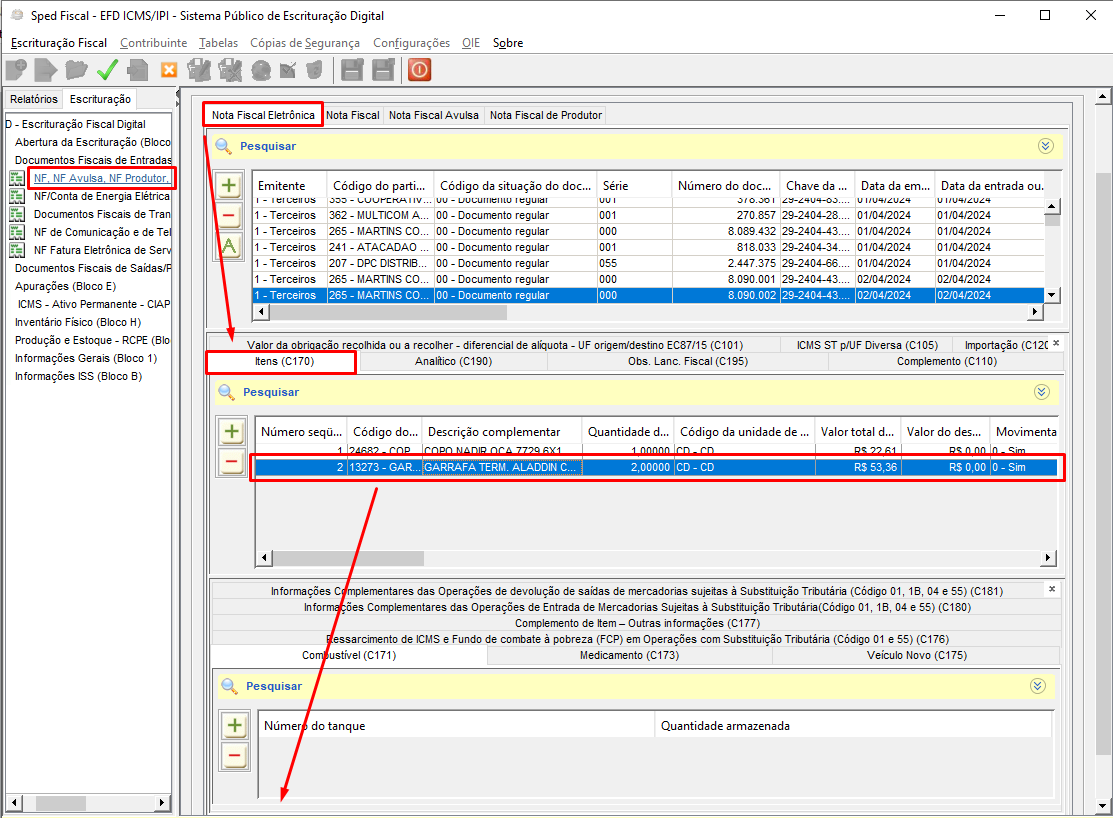Viewport: 1113px width, 818px height.
Task: Click the plus button beside Número do tanque table
Action: tap(235, 726)
